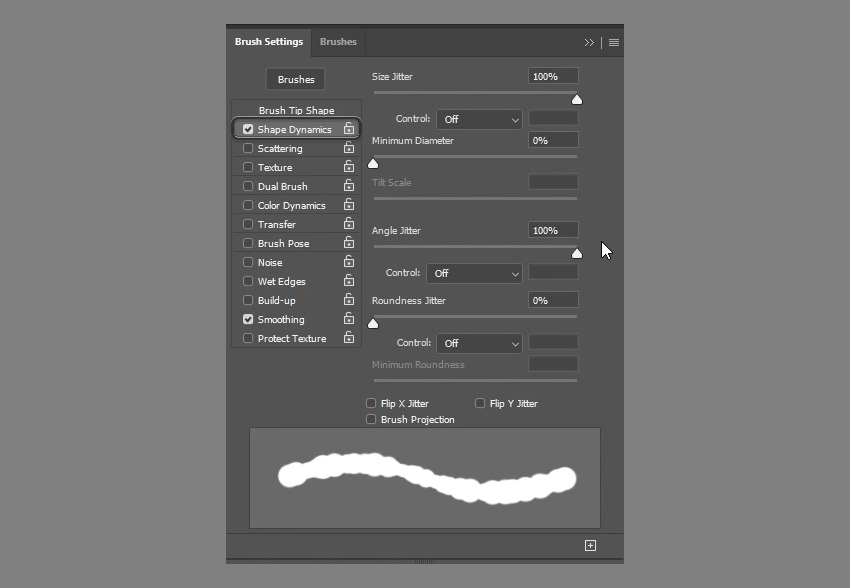The width and height of the screenshot is (850, 588).
Task: Switch to the Brushes tab
Action: 338,42
